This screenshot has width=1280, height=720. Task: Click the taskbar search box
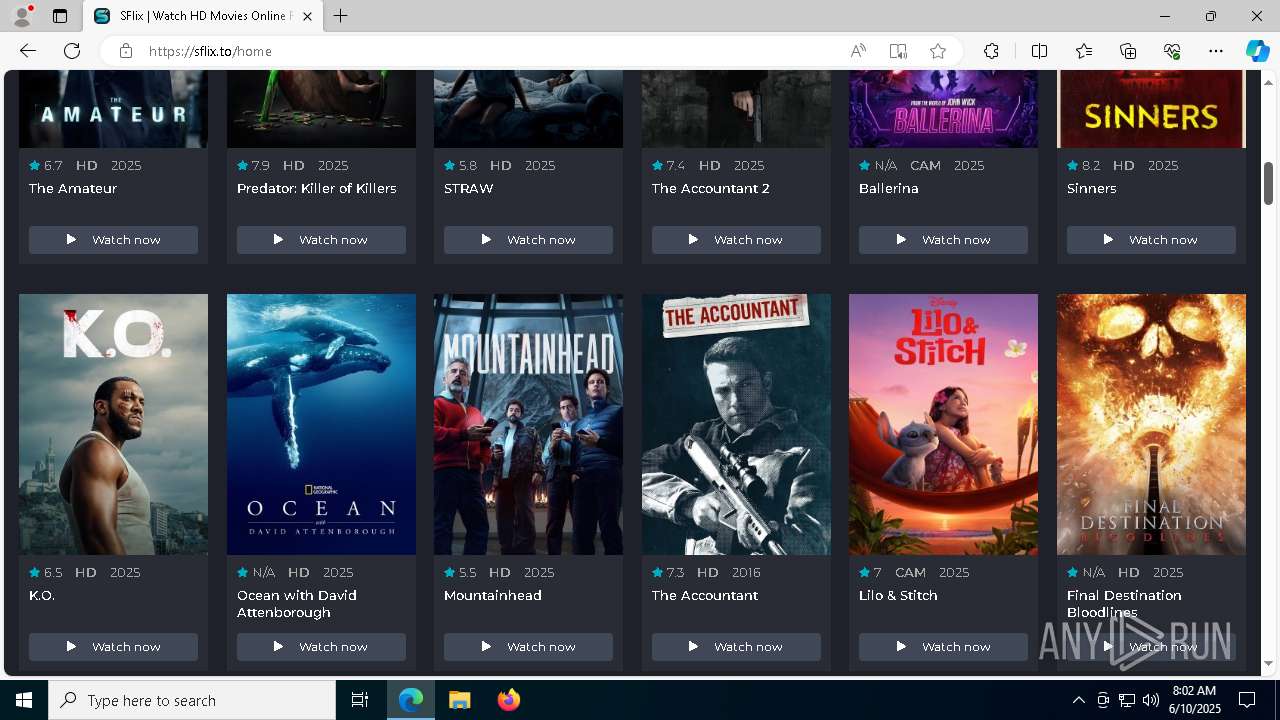pos(192,700)
